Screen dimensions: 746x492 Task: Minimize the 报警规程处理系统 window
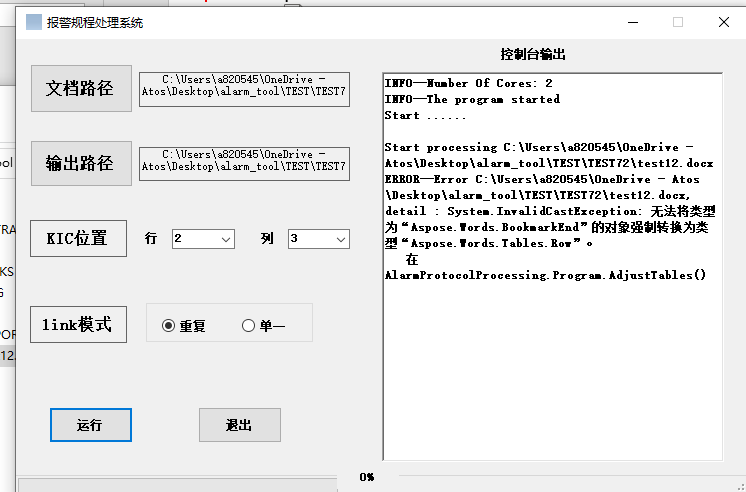(630, 22)
